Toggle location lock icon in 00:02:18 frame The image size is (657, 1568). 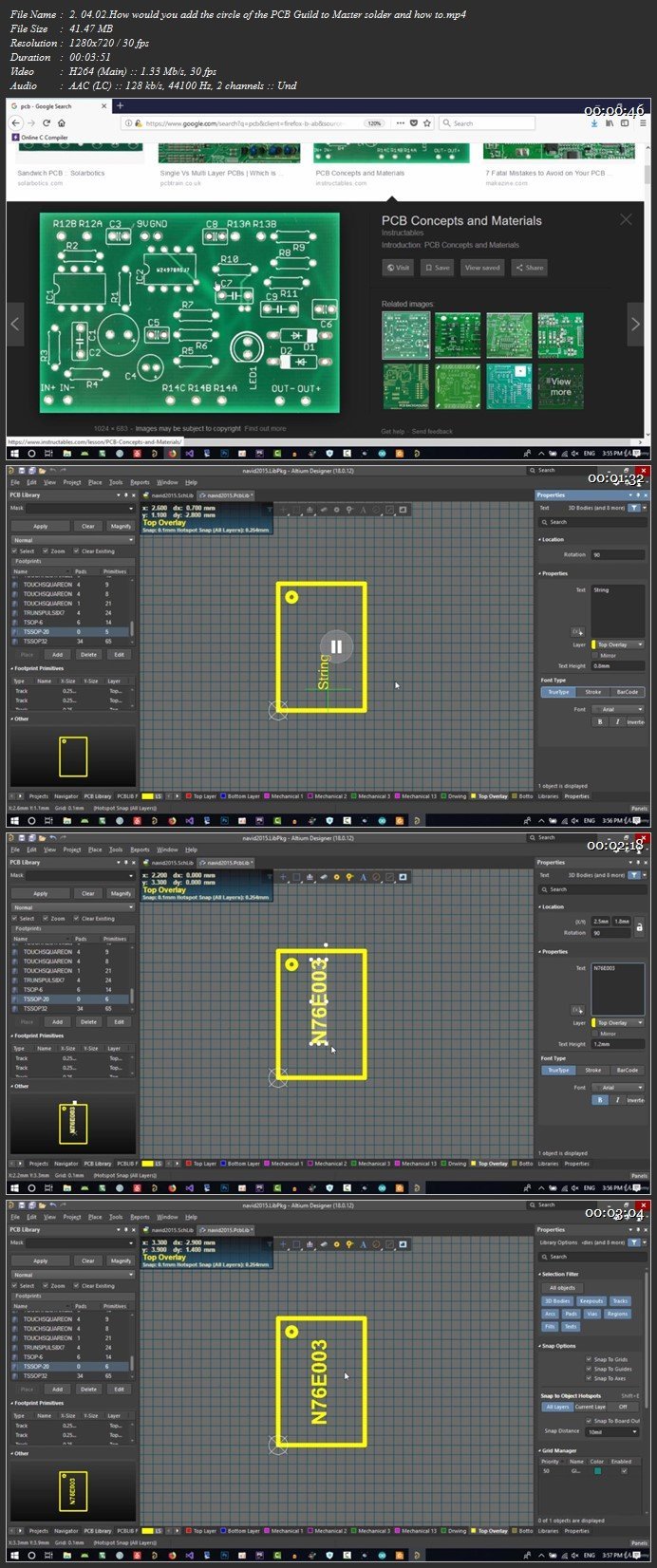(x=639, y=925)
